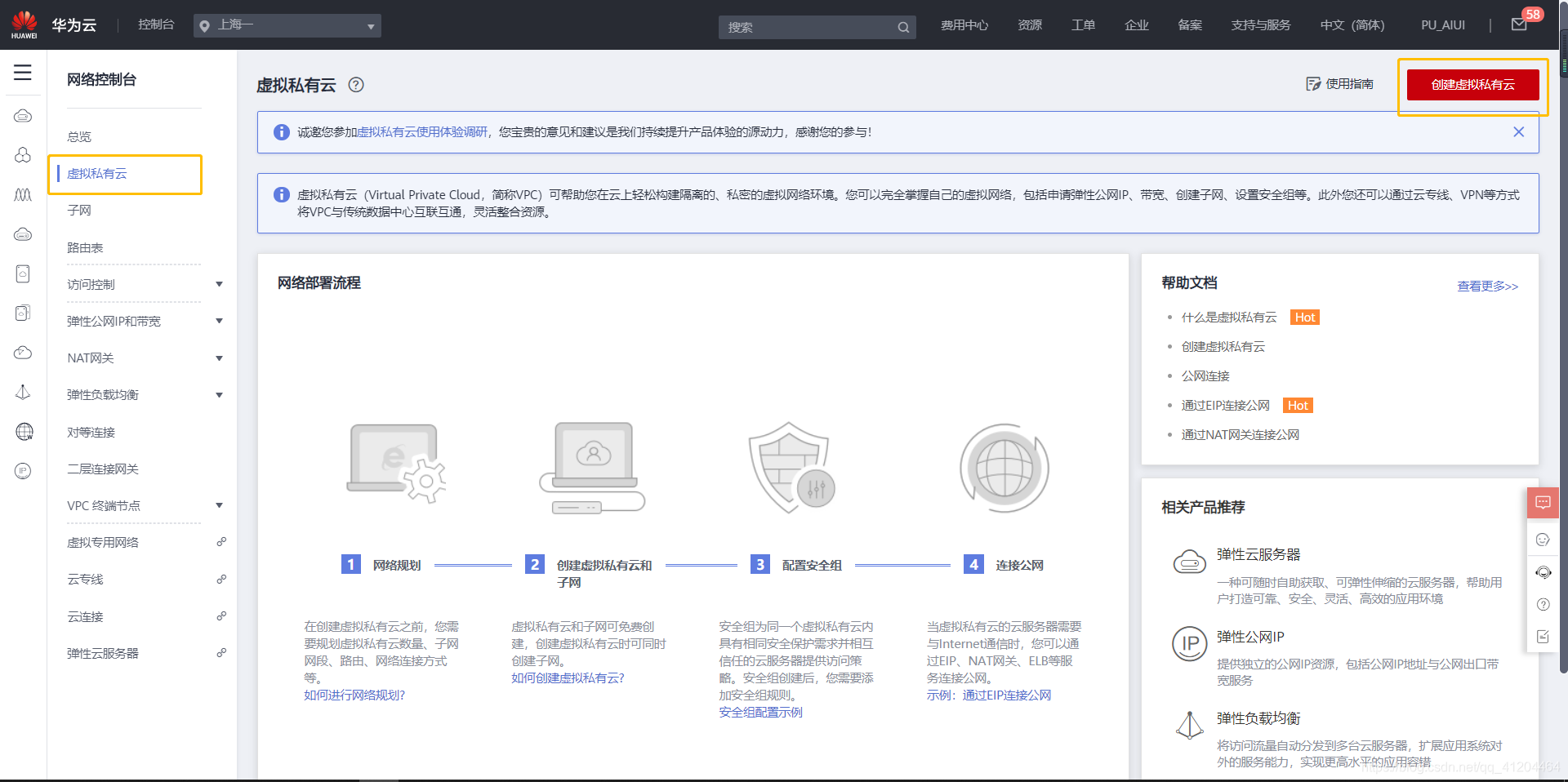Image resolution: width=1568 pixels, height=782 pixels.
Task: Focus the top search input field
Action: pos(808,27)
